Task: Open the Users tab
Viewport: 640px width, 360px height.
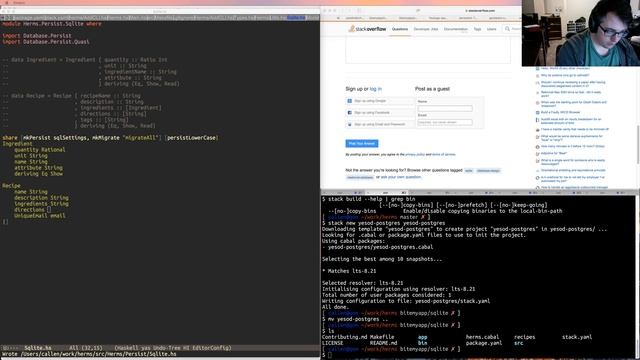Action: [491, 29]
